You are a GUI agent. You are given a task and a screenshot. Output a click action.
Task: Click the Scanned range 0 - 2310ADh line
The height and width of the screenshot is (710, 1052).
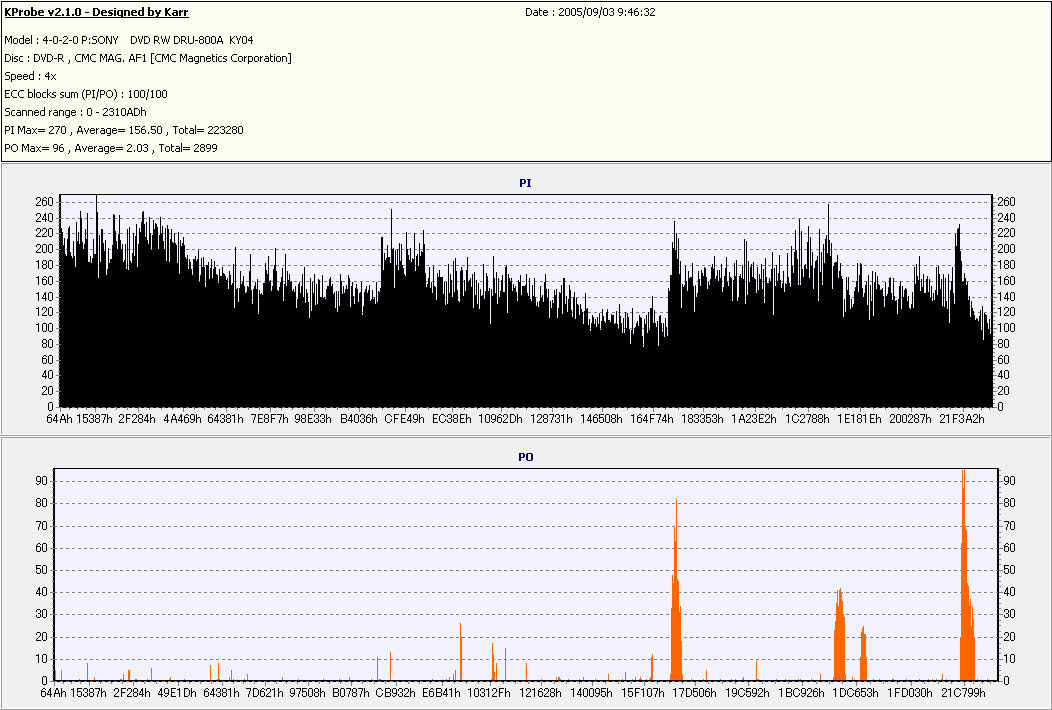(x=75, y=112)
